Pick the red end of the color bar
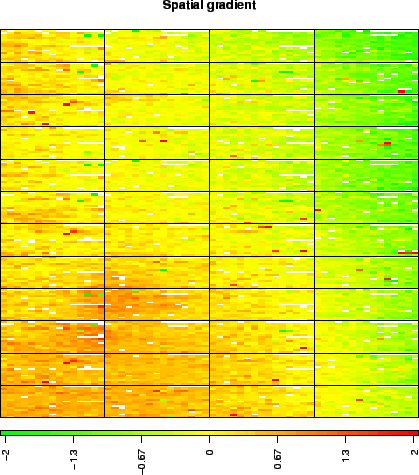 [x=414, y=433]
